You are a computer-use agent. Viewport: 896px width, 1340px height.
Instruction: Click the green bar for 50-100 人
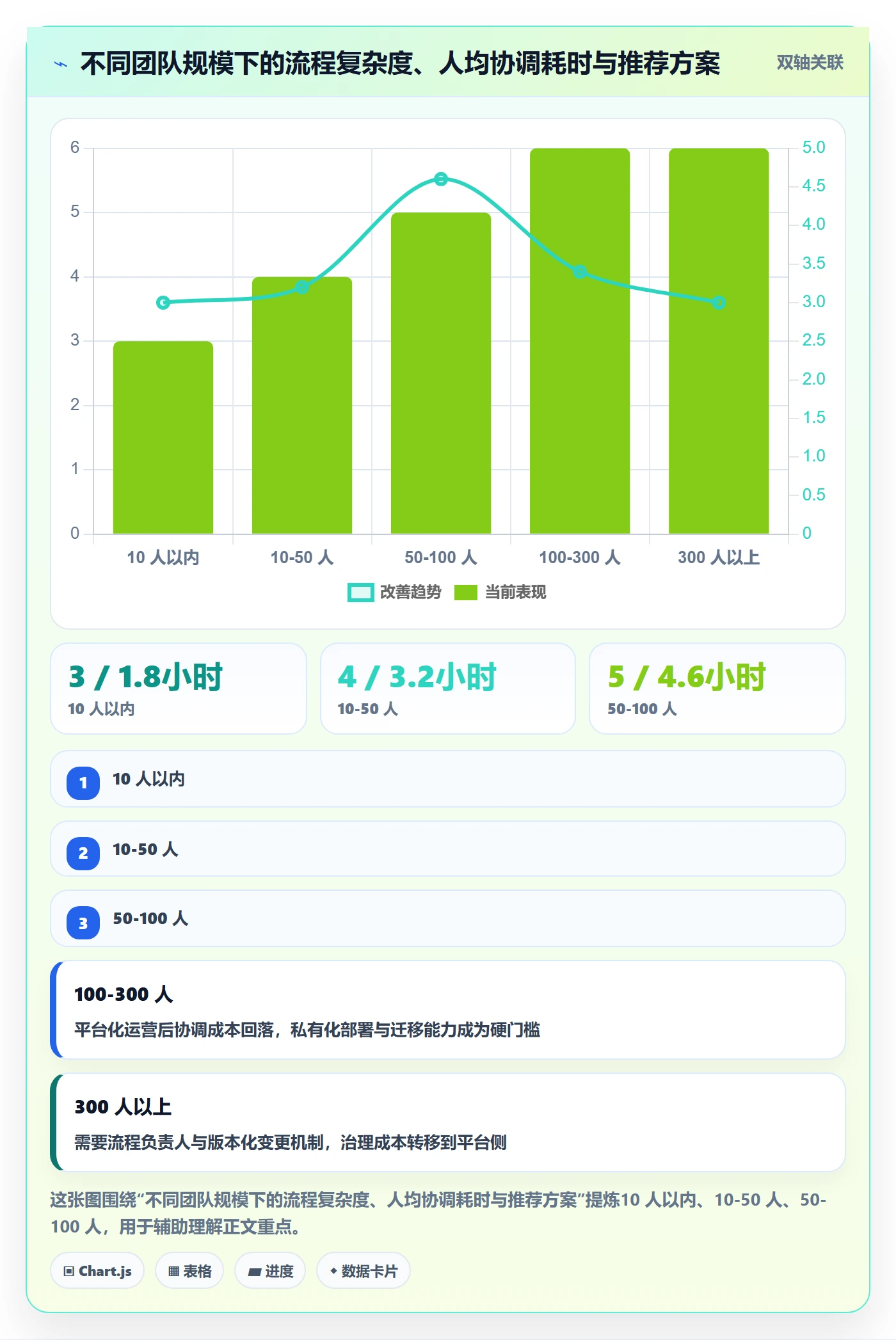[441, 373]
